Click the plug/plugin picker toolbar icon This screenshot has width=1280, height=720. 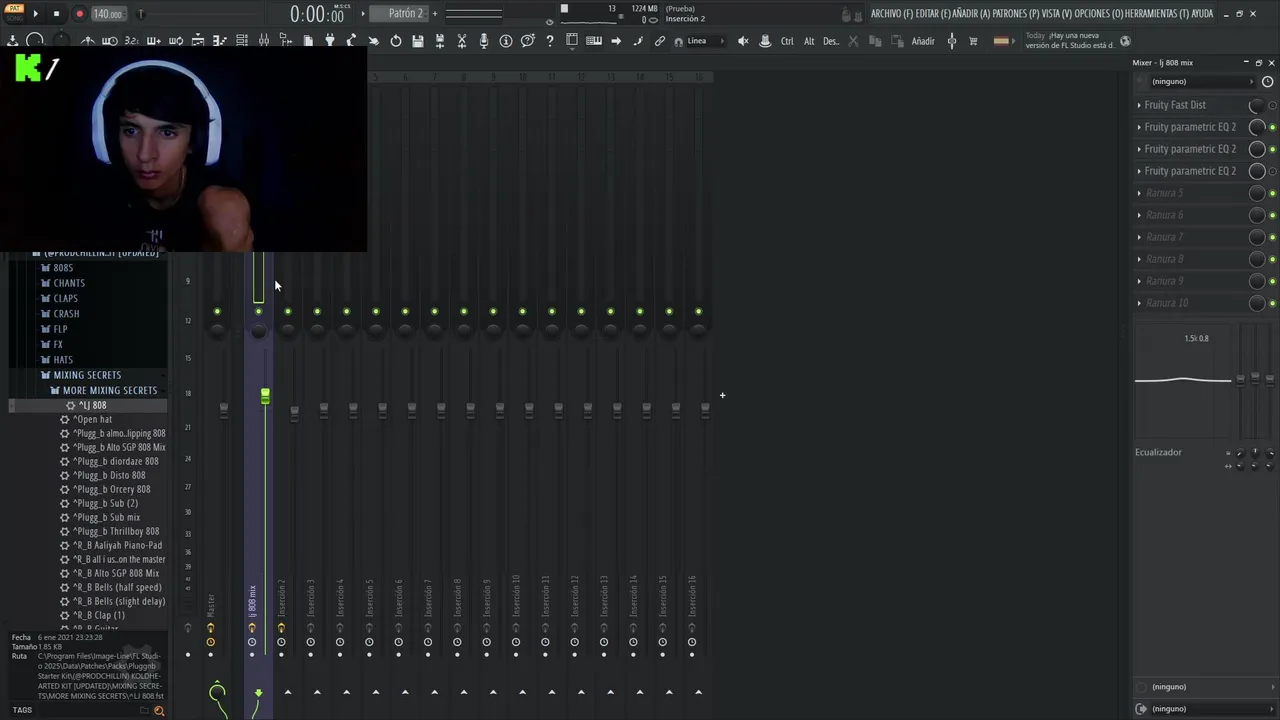coord(330,41)
